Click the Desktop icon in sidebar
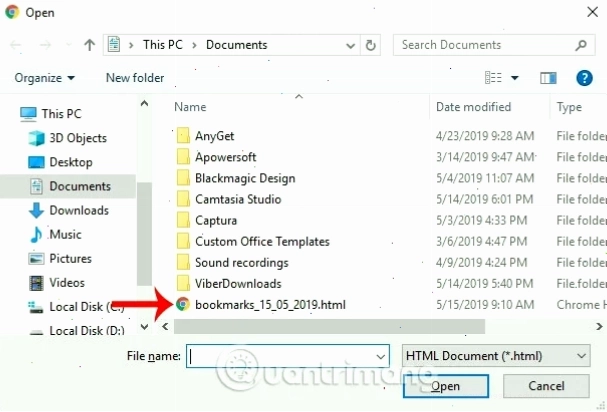This screenshot has width=607, height=412. (36, 162)
